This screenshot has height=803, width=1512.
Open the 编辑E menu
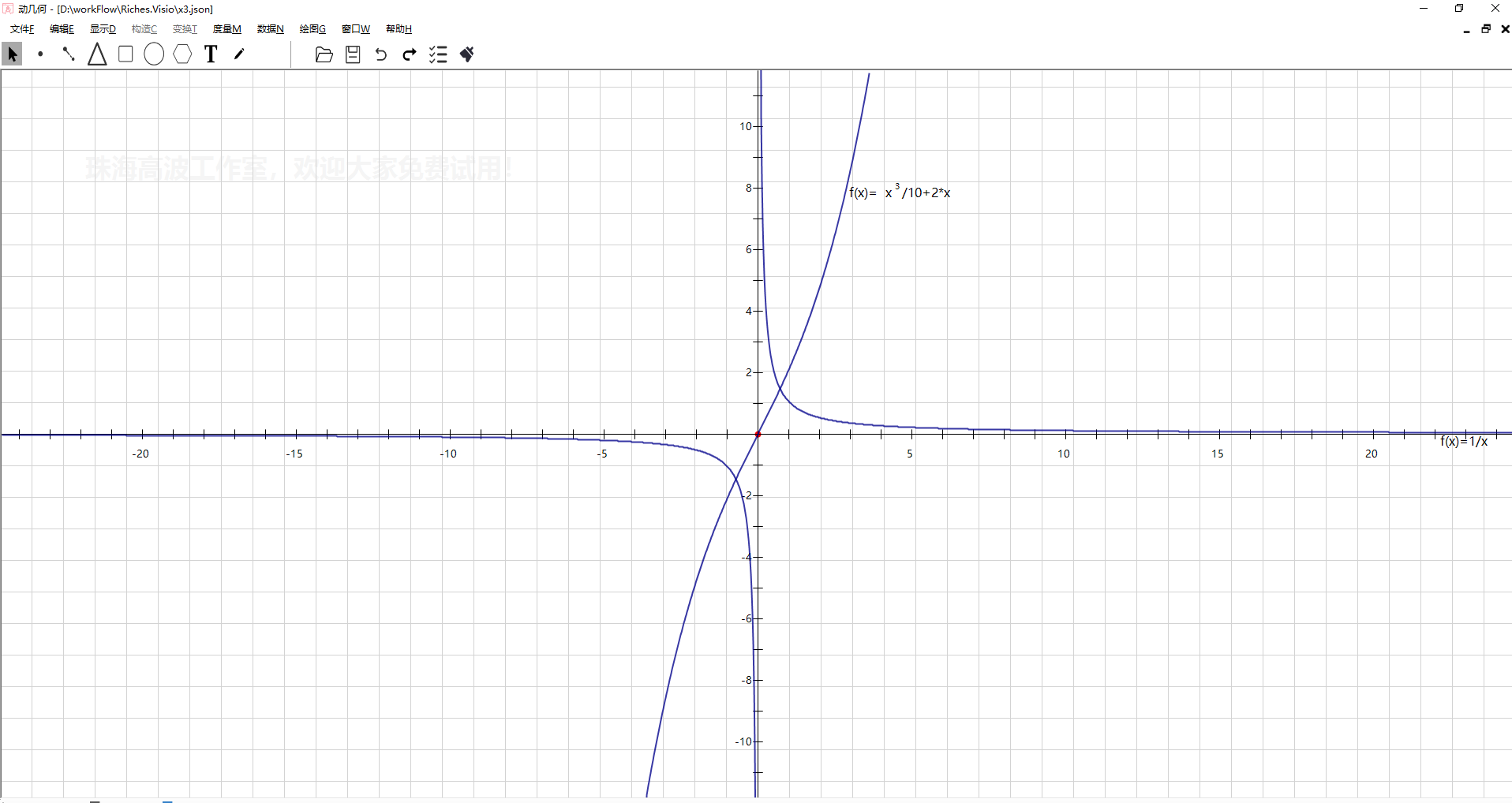[62, 29]
